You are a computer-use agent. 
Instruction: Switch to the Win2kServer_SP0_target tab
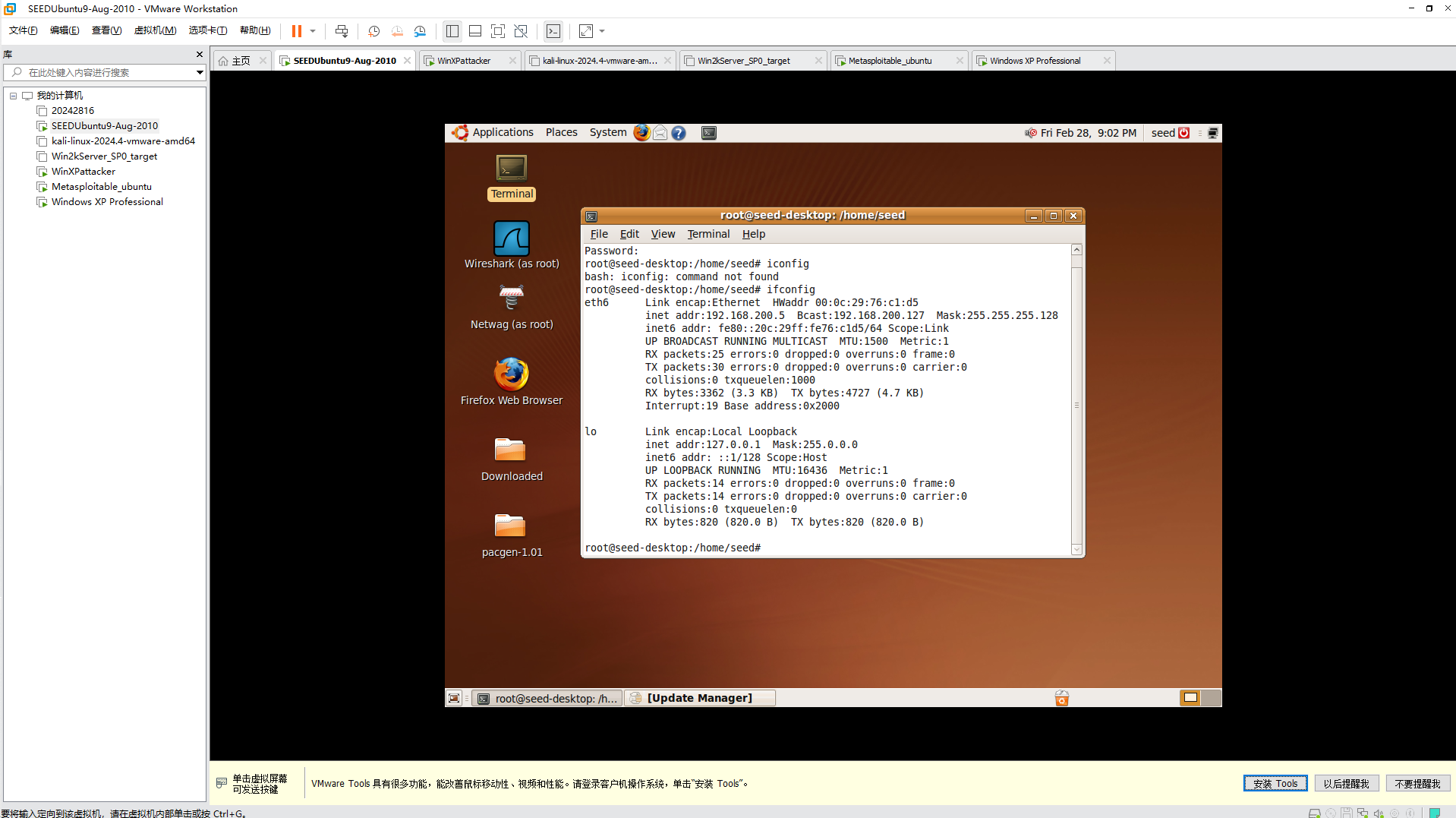[x=752, y=61]
